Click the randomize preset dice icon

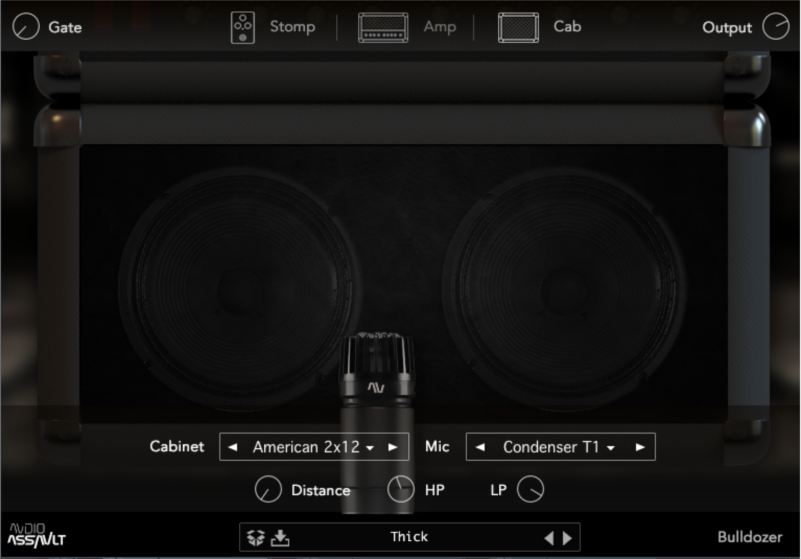coord(255,538)
